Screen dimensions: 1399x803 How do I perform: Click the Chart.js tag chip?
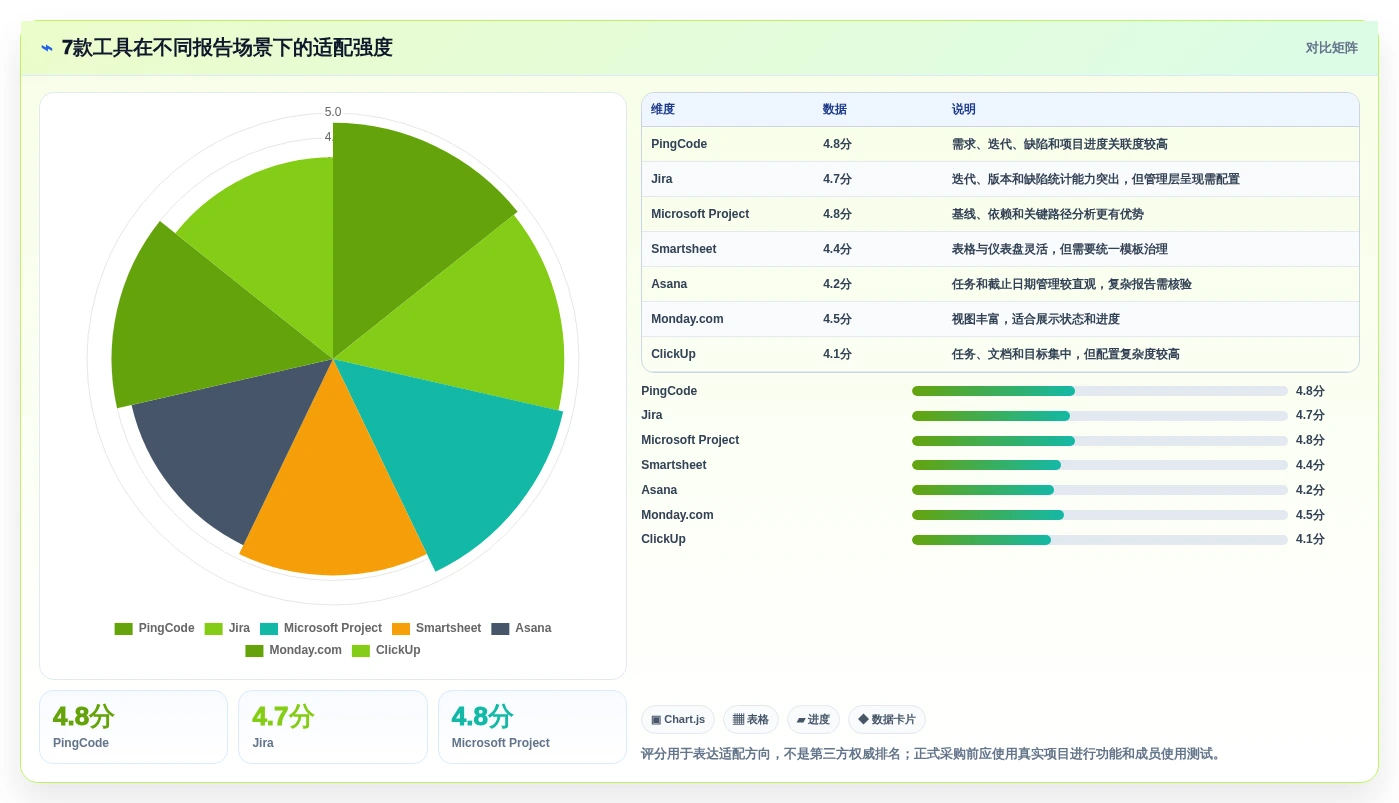point(678,720)
